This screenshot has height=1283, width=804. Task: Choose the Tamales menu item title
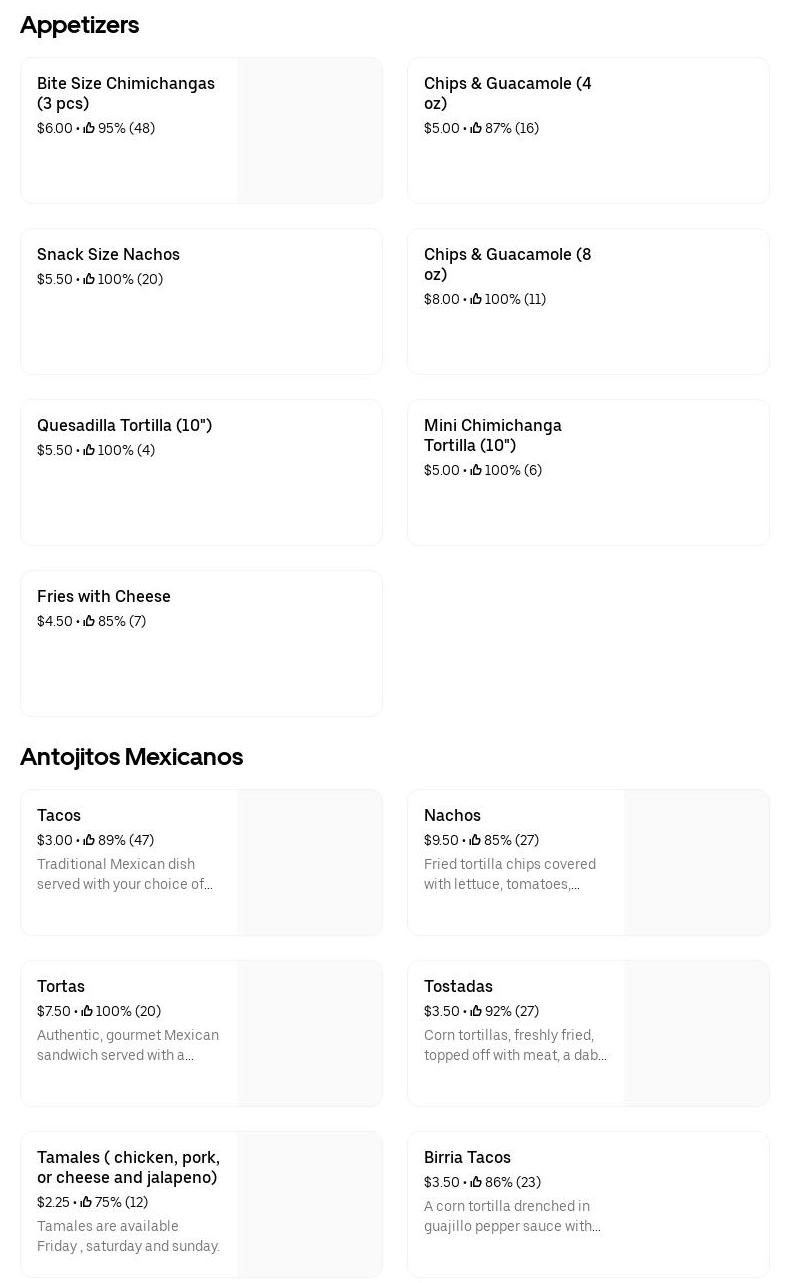128,1167
